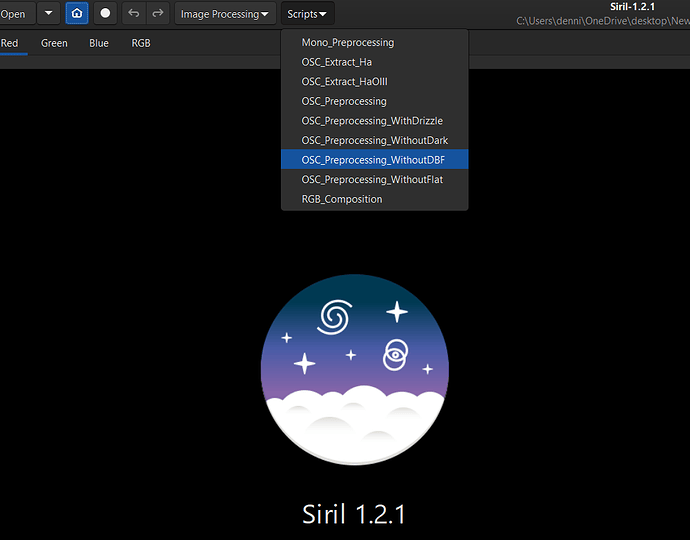Click the redo arrow icon
The image size is (690, 540).
(x=158, y=14)
